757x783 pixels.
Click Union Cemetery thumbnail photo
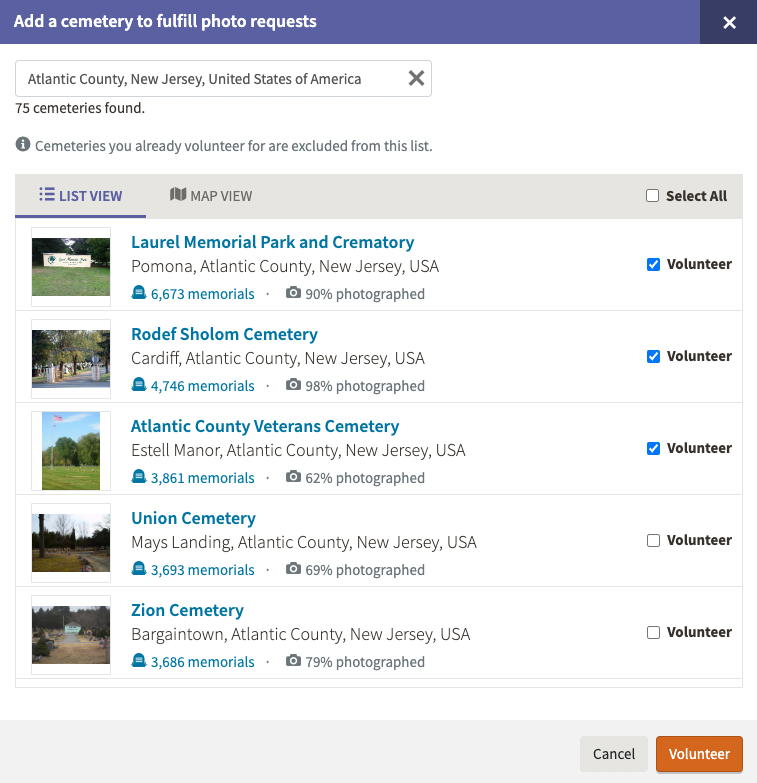coord(71,542)
